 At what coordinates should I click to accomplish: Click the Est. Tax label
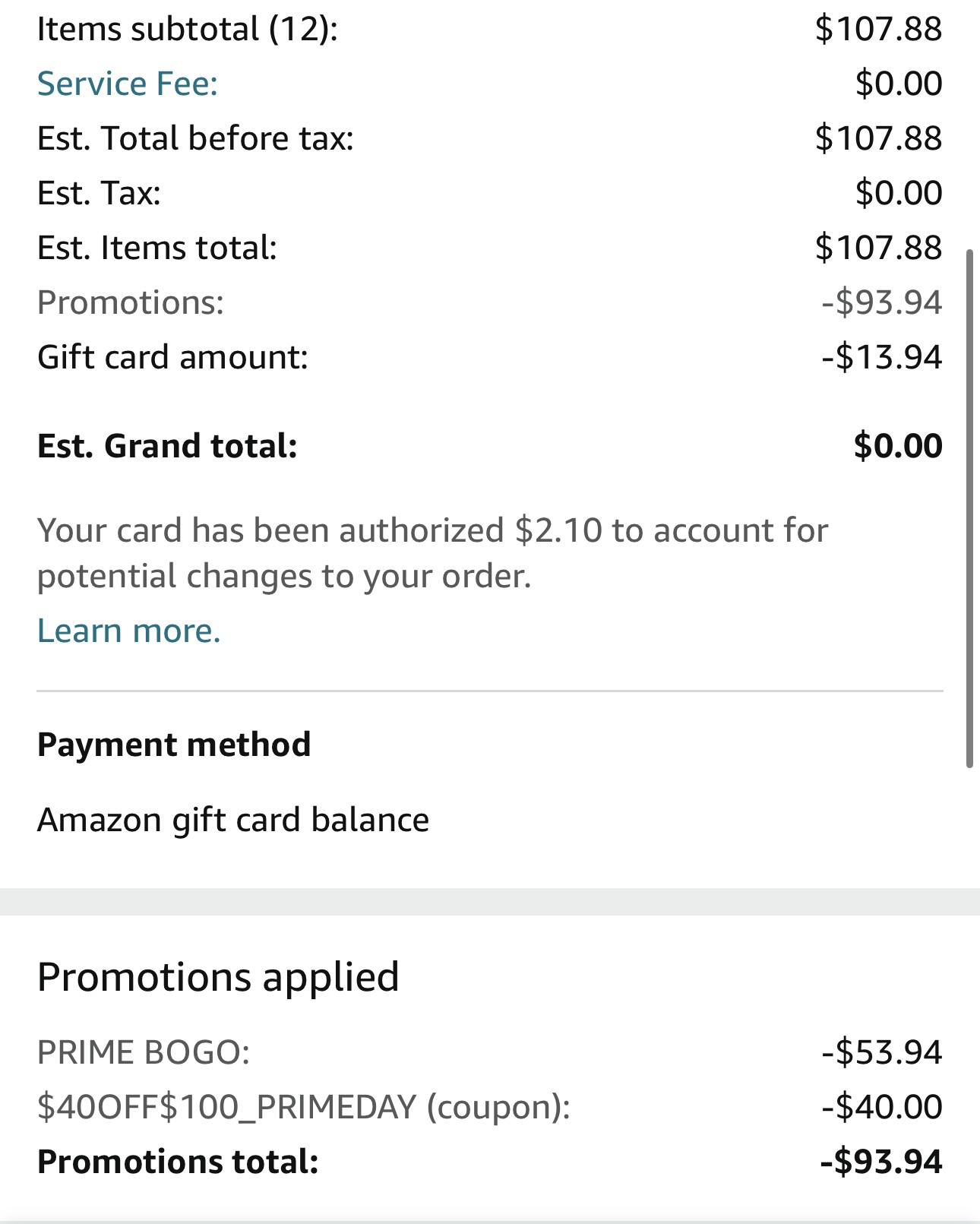pyautogui.click(x=99, y=193)
